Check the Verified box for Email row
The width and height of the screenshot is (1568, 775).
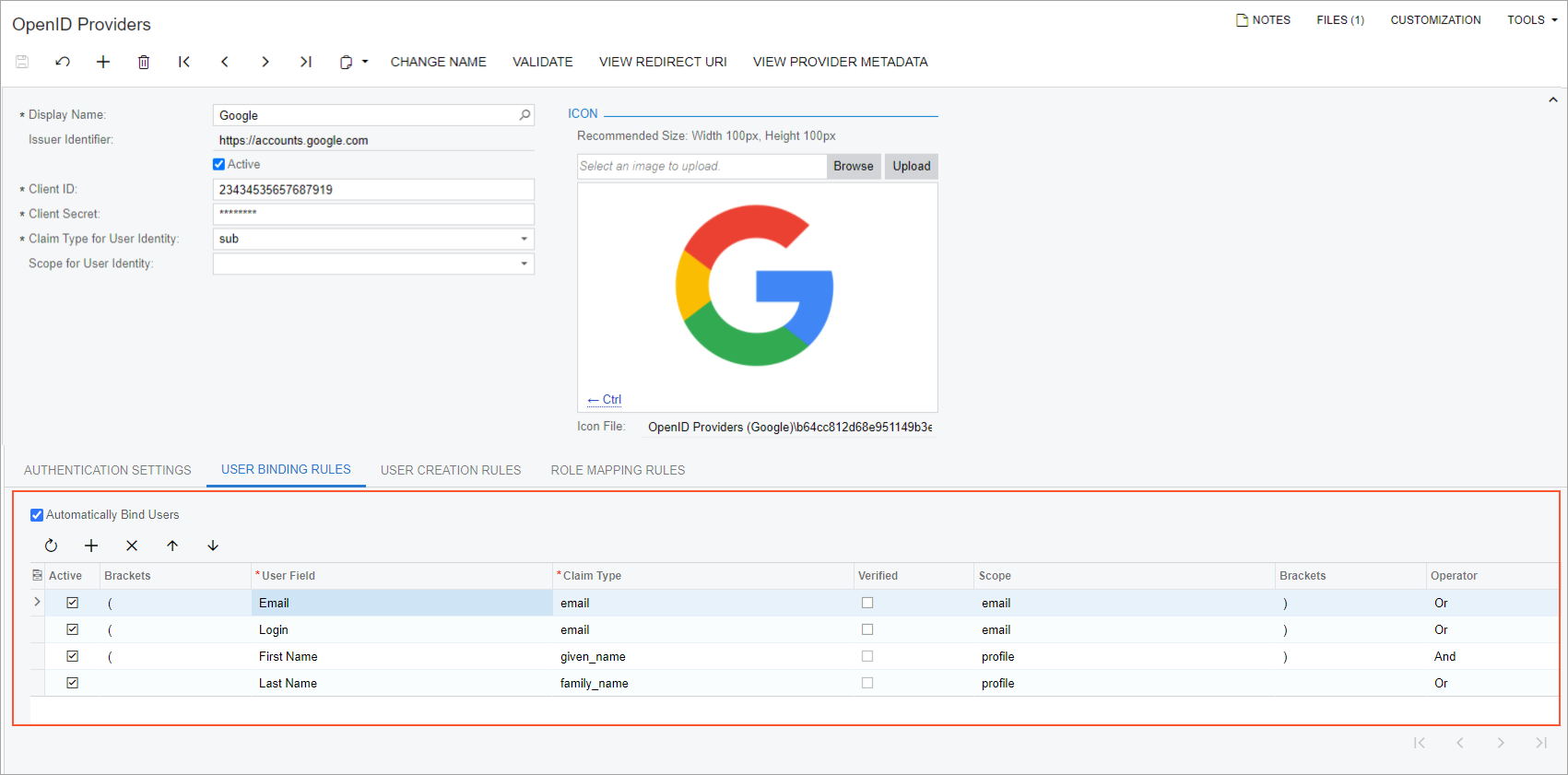point(867,603)
